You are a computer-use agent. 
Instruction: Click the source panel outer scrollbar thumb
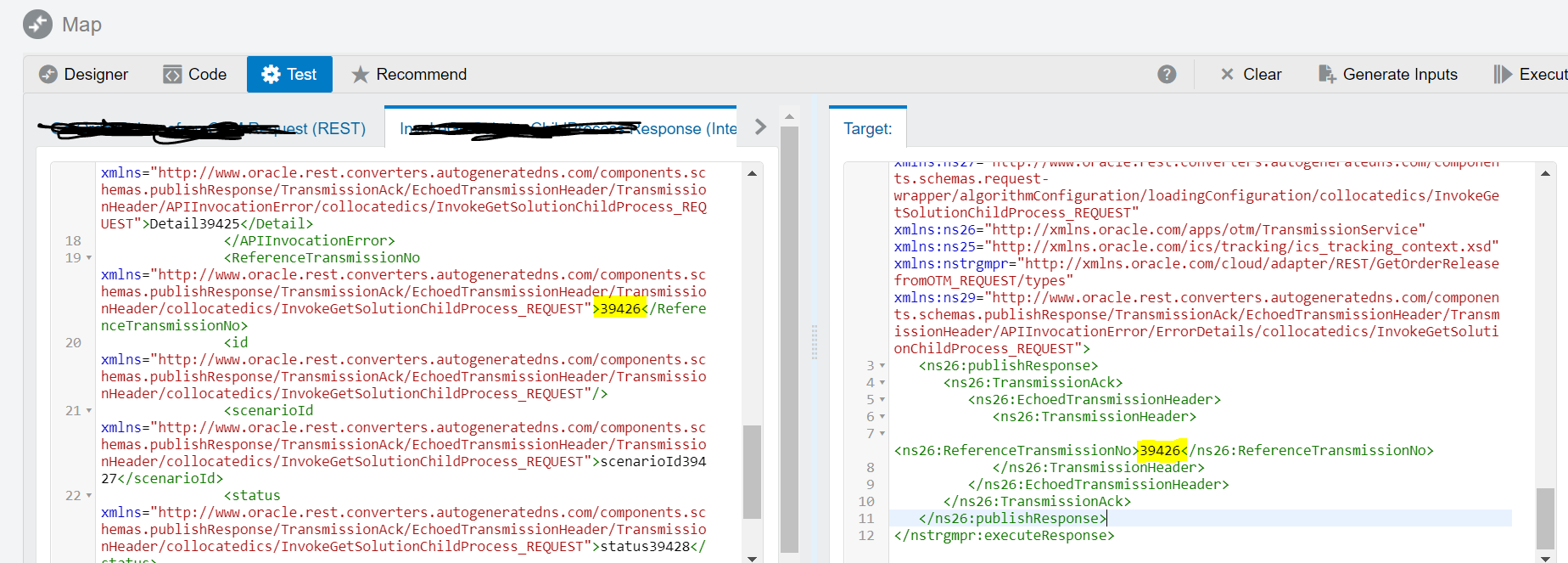pyautogui.click(x=789, y=340)
